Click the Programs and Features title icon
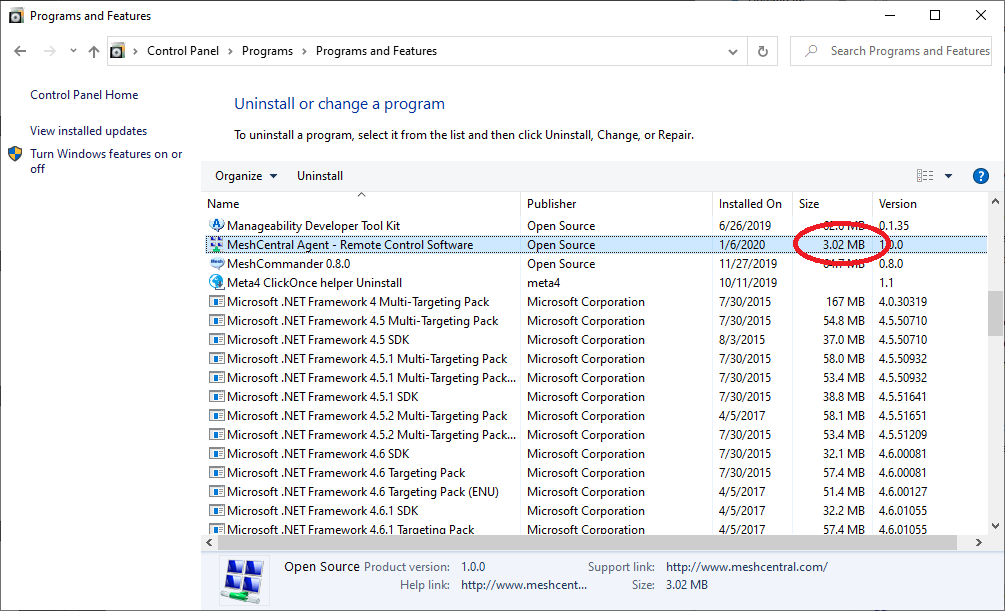 point(16,16)
